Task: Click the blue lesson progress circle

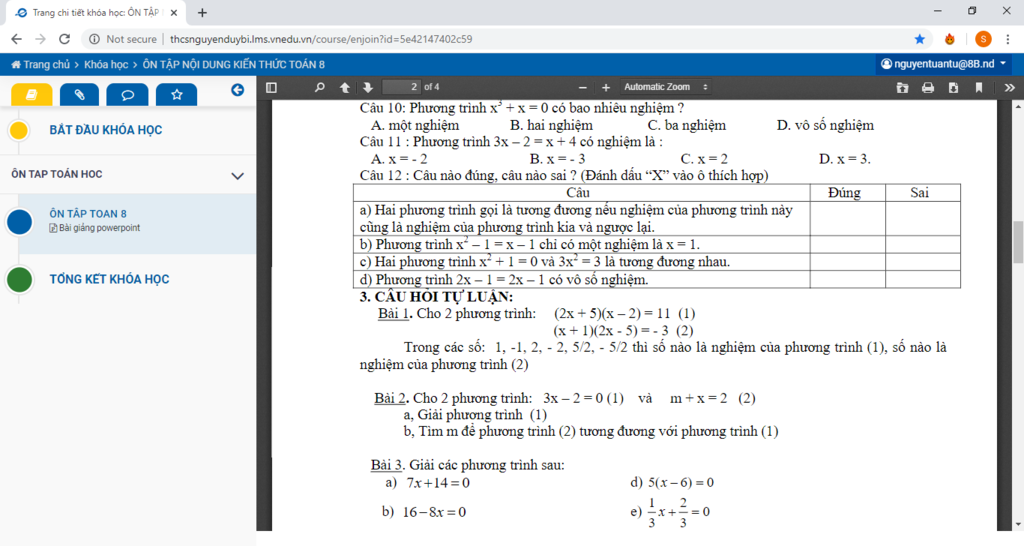Action: coord(20,222)
